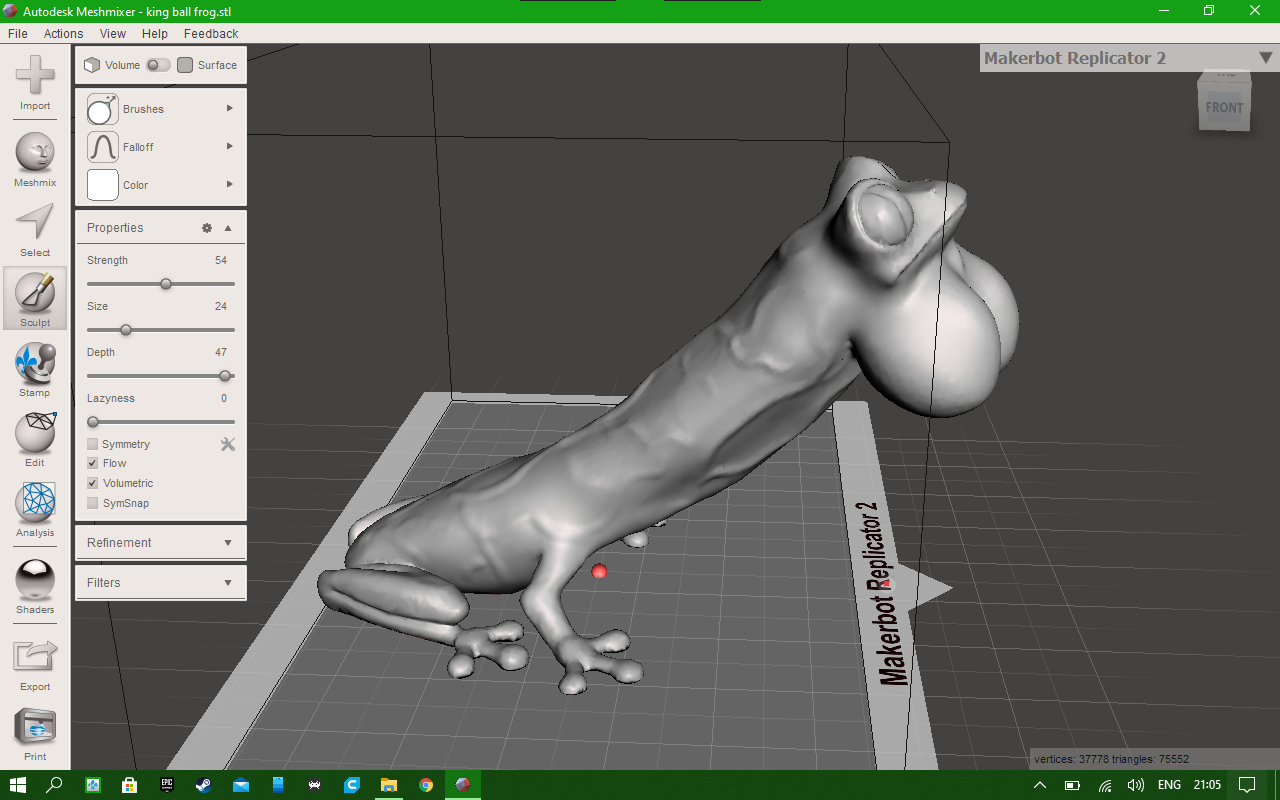Viewport: 1280px width, 800px height.
Task: Click the Strength slider handle
Action: point(166,284)
